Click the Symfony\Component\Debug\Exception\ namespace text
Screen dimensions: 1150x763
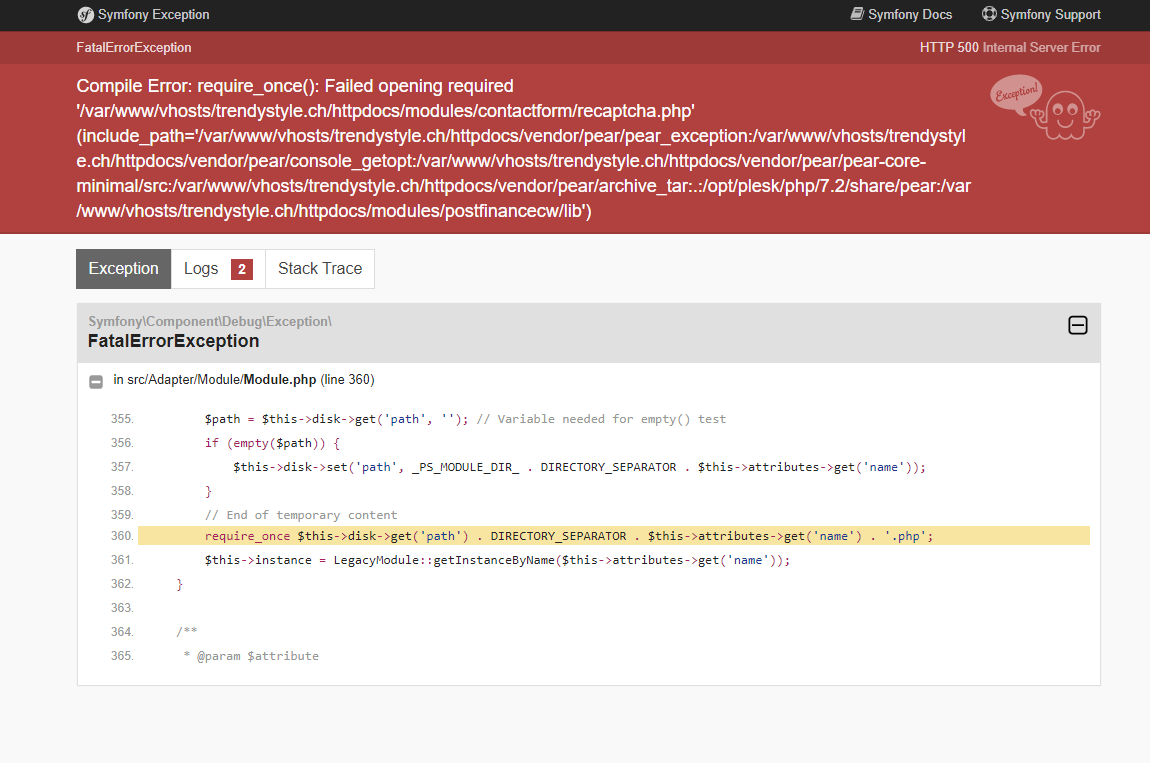[210, 321]
